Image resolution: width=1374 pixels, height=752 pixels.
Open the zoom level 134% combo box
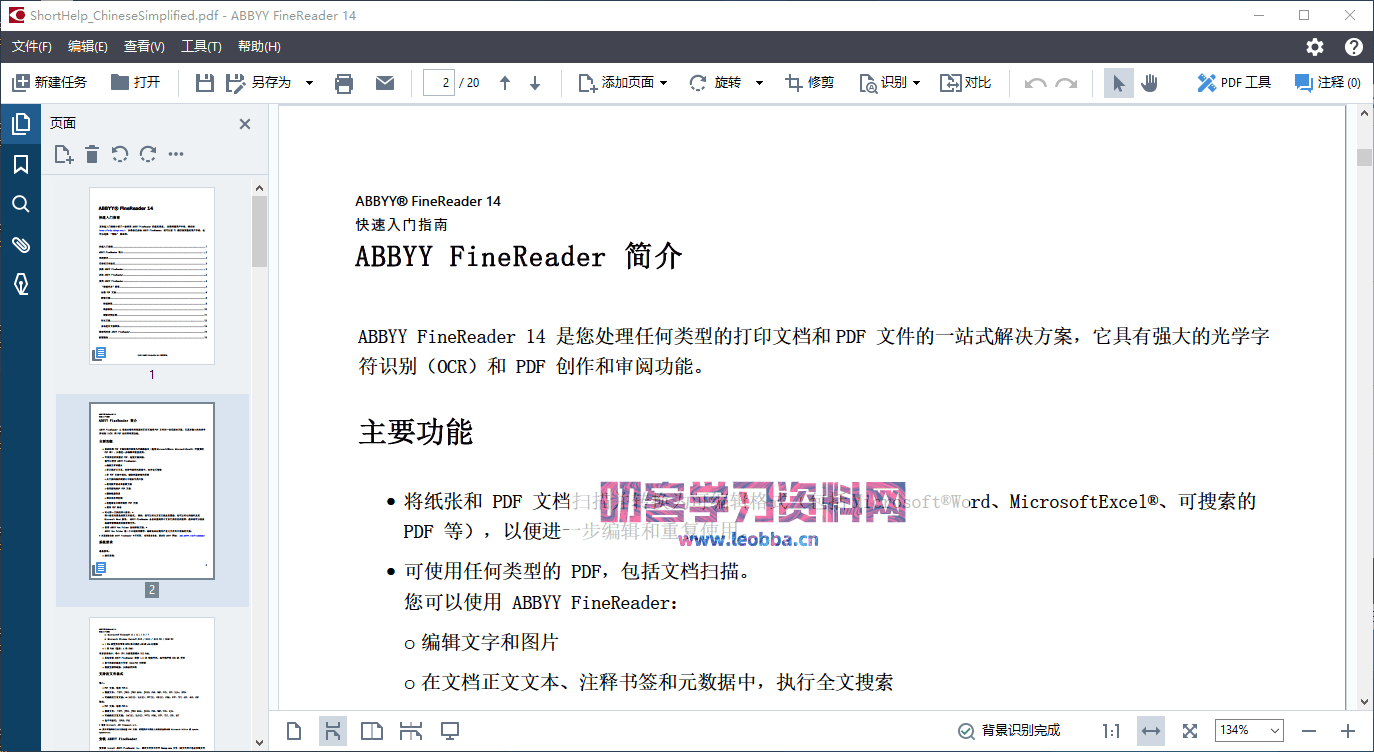[1248, 731]
